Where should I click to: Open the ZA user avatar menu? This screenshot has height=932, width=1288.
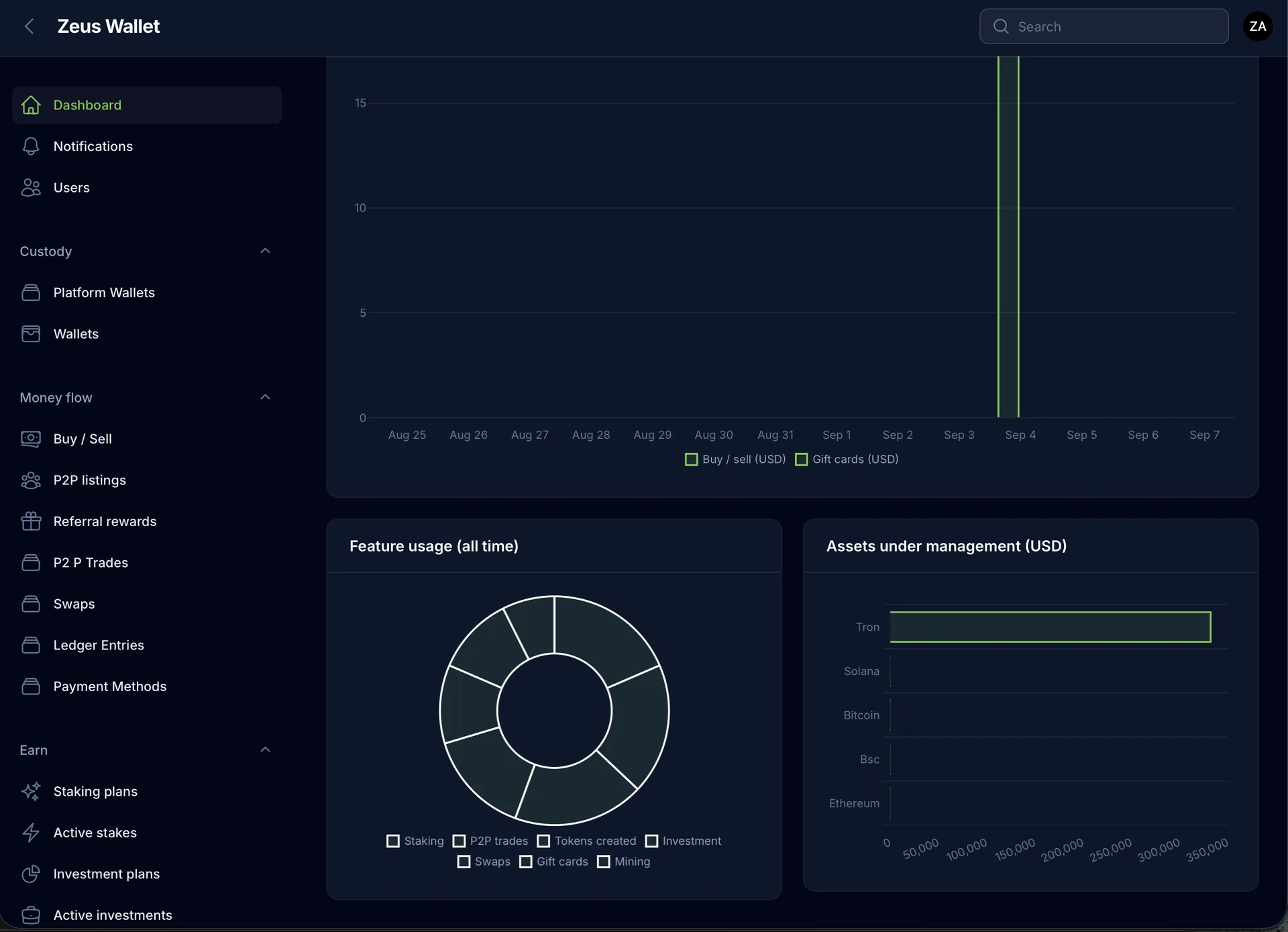(x=1258, y=26)
